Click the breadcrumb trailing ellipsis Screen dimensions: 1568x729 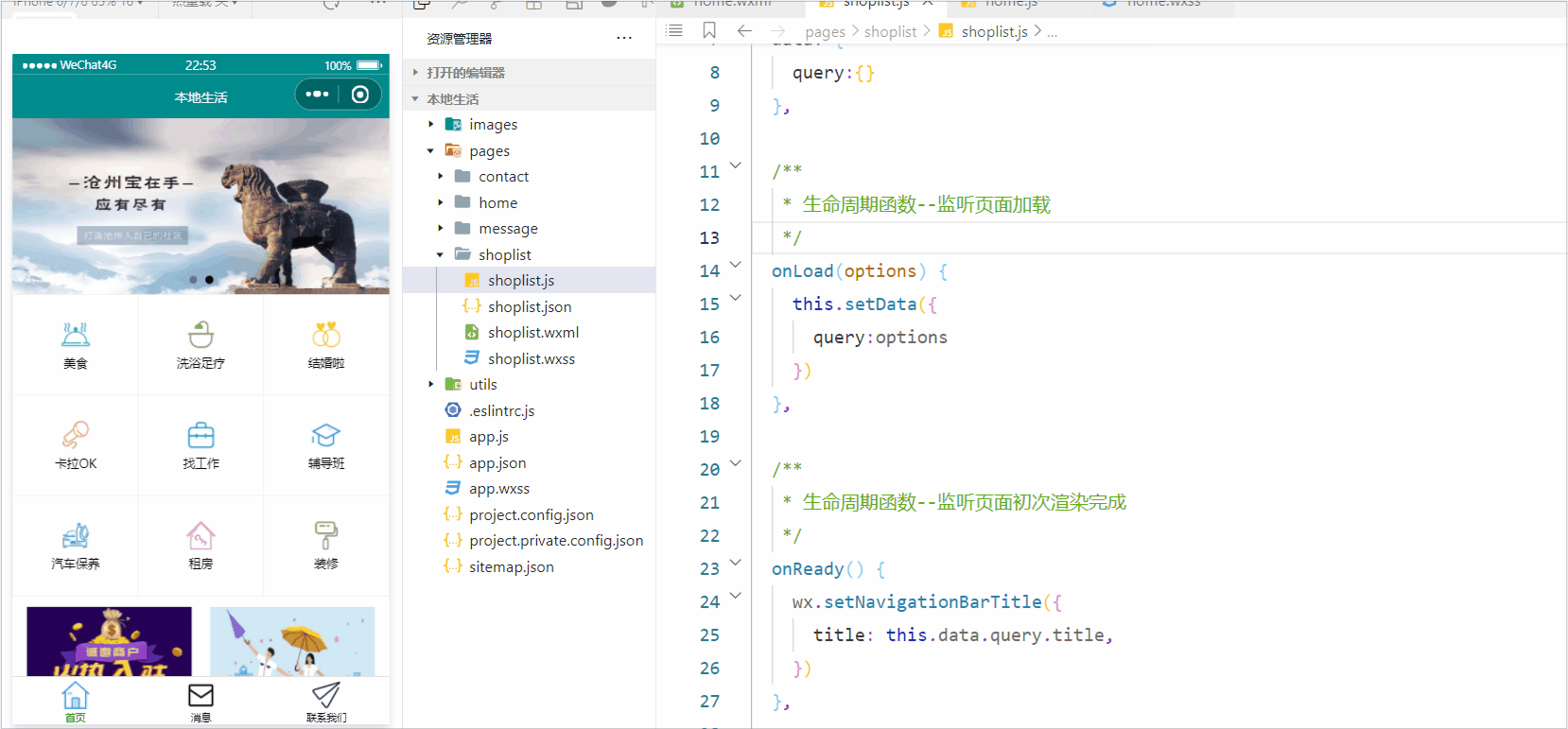[x=1053, y=32]
